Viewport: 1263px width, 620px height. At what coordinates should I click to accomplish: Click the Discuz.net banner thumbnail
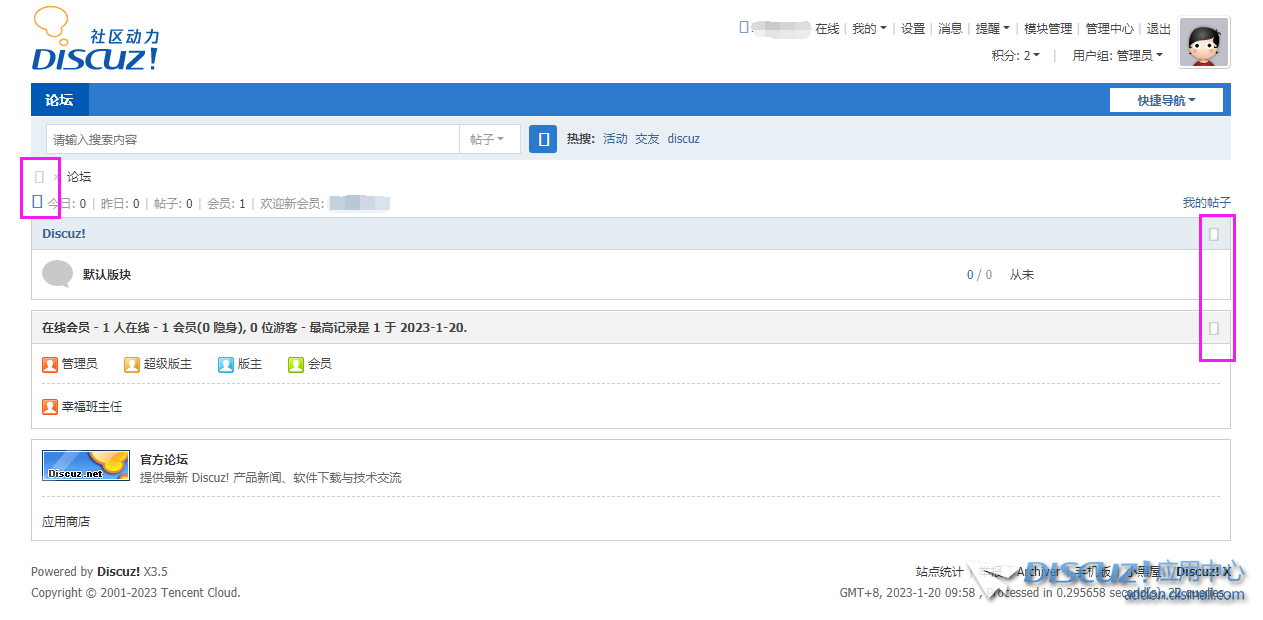(x=85, y=465)
